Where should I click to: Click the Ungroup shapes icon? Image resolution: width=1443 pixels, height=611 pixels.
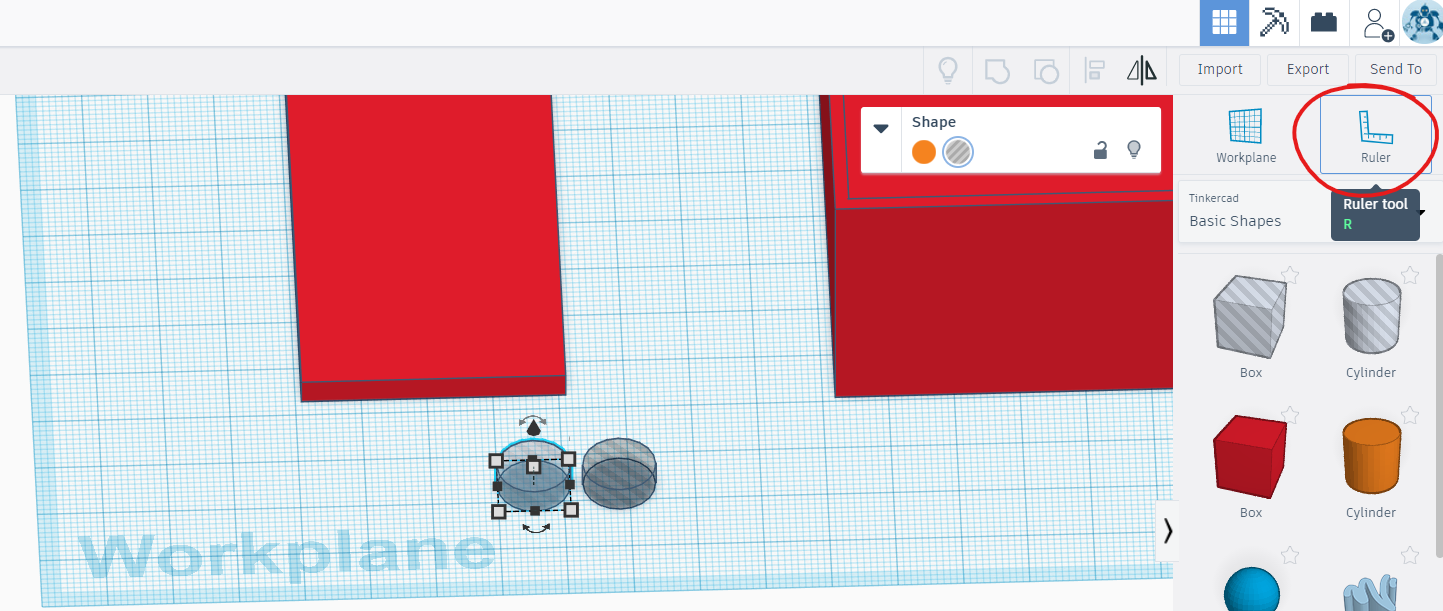(1046, 70)
